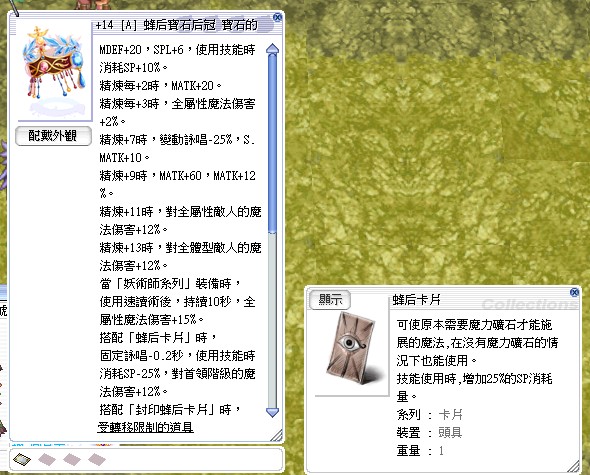The width and height of the screenshot is (590, 475).
Task: Close the 蜂后卡片 card window
Action: coord(574,292)
